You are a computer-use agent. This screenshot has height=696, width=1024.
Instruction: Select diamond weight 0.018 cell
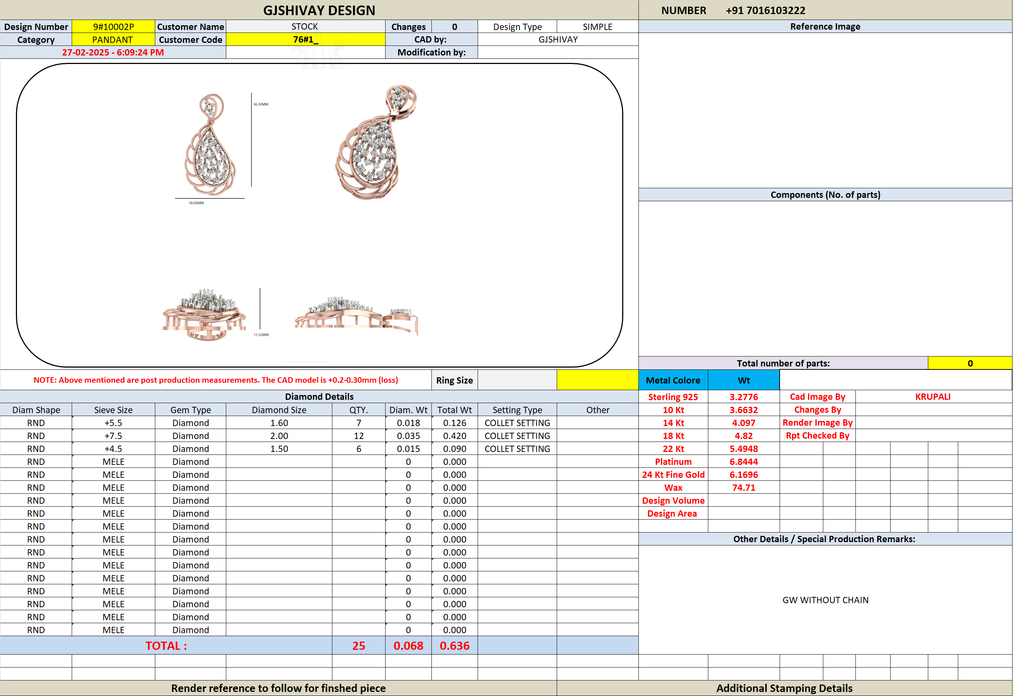[408, 423]
